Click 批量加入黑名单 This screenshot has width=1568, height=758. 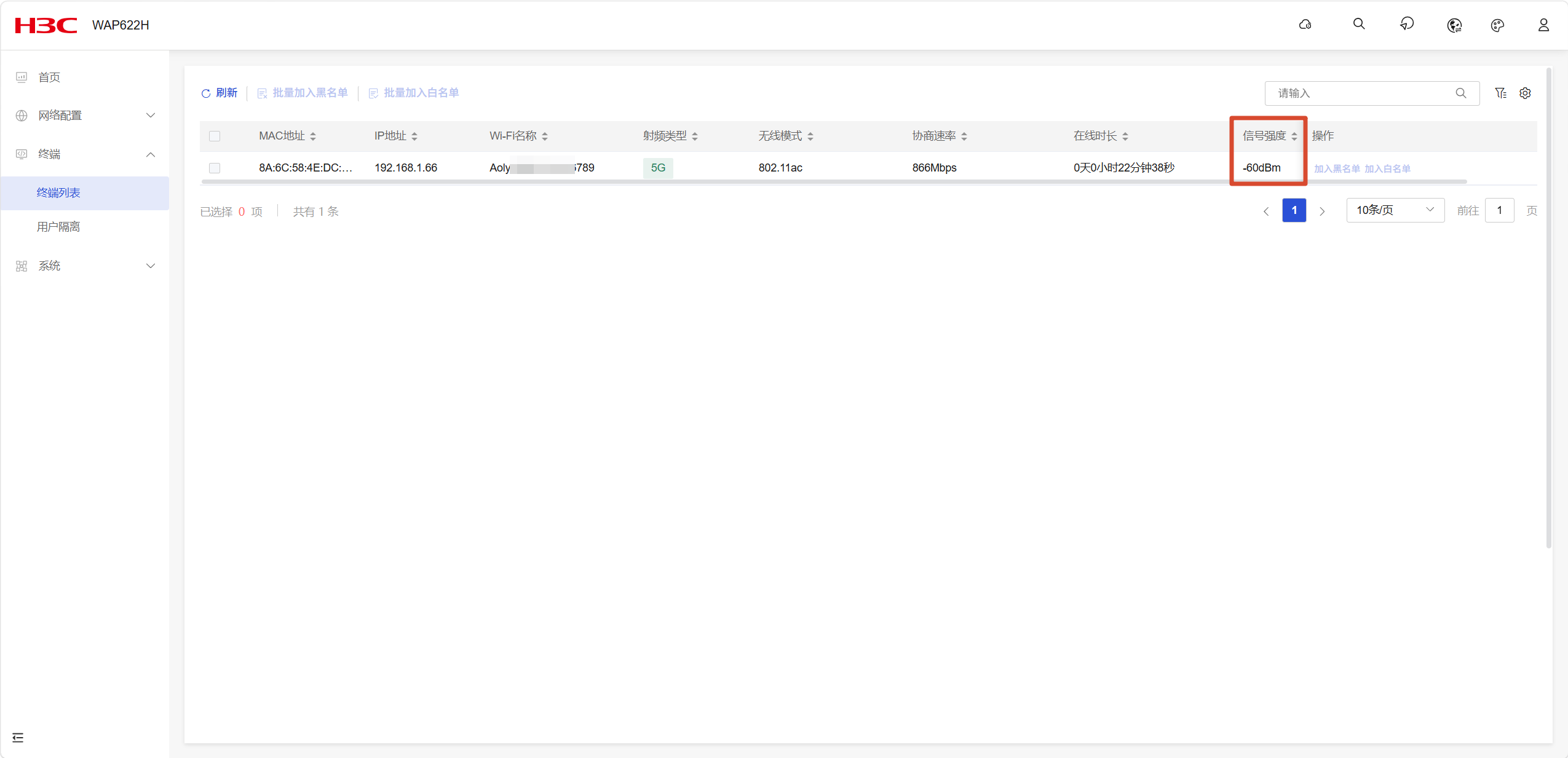pos(303,93)
